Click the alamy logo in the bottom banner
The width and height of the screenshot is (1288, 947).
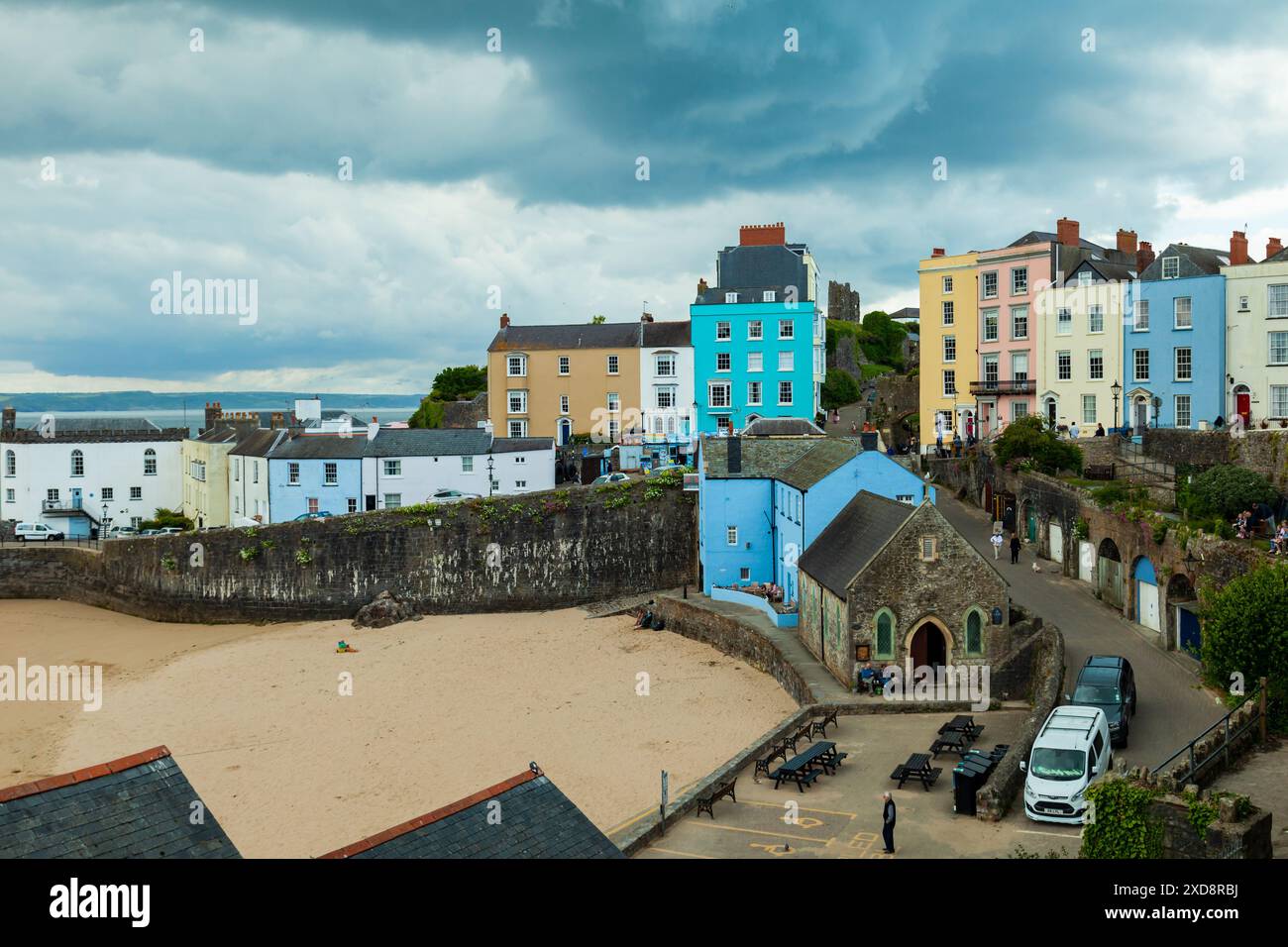(100, 902)
